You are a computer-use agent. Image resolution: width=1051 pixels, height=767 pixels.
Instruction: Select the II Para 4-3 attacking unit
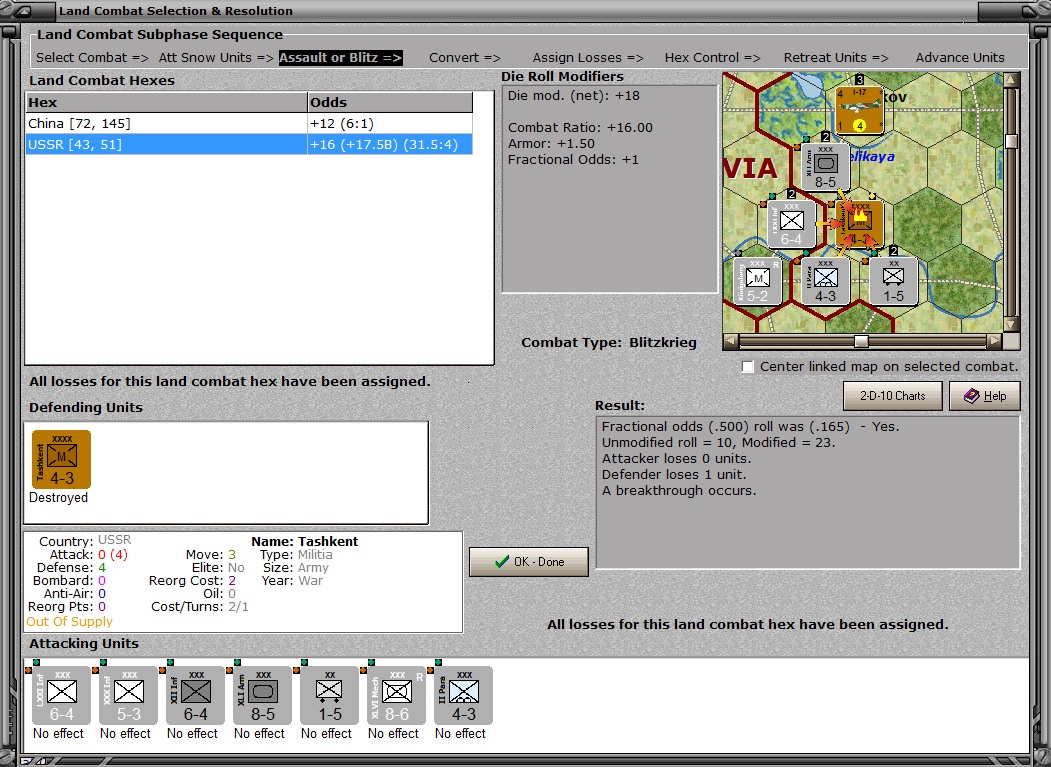[x=464, y=695]
